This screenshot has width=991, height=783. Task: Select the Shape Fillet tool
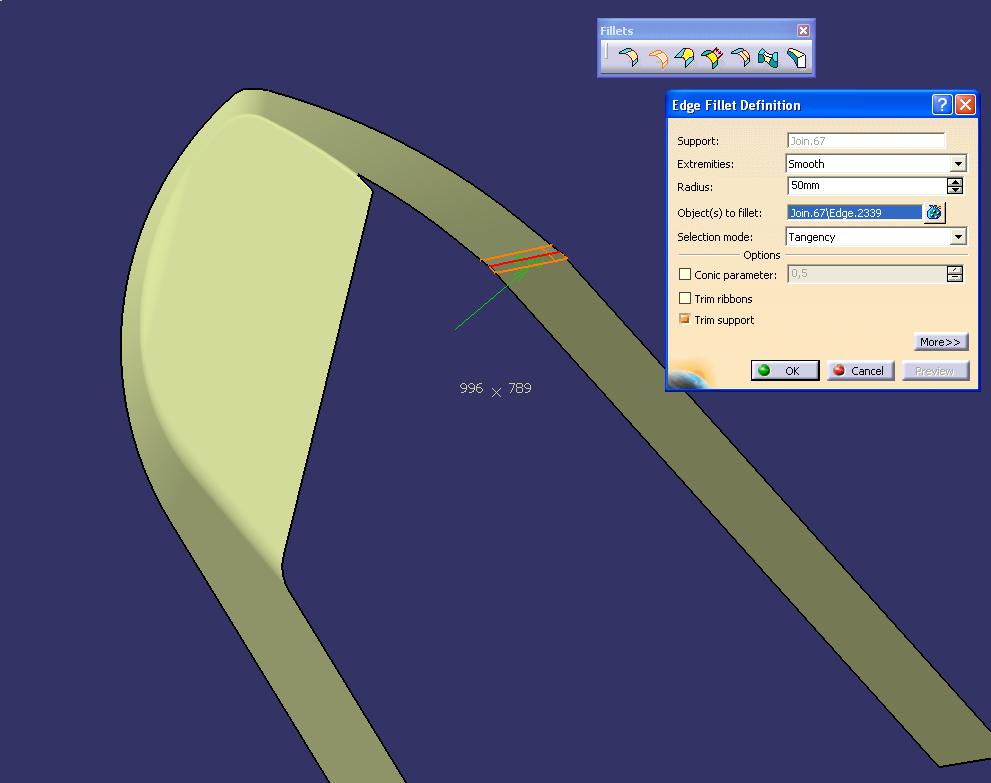click(x=628, y=58)
